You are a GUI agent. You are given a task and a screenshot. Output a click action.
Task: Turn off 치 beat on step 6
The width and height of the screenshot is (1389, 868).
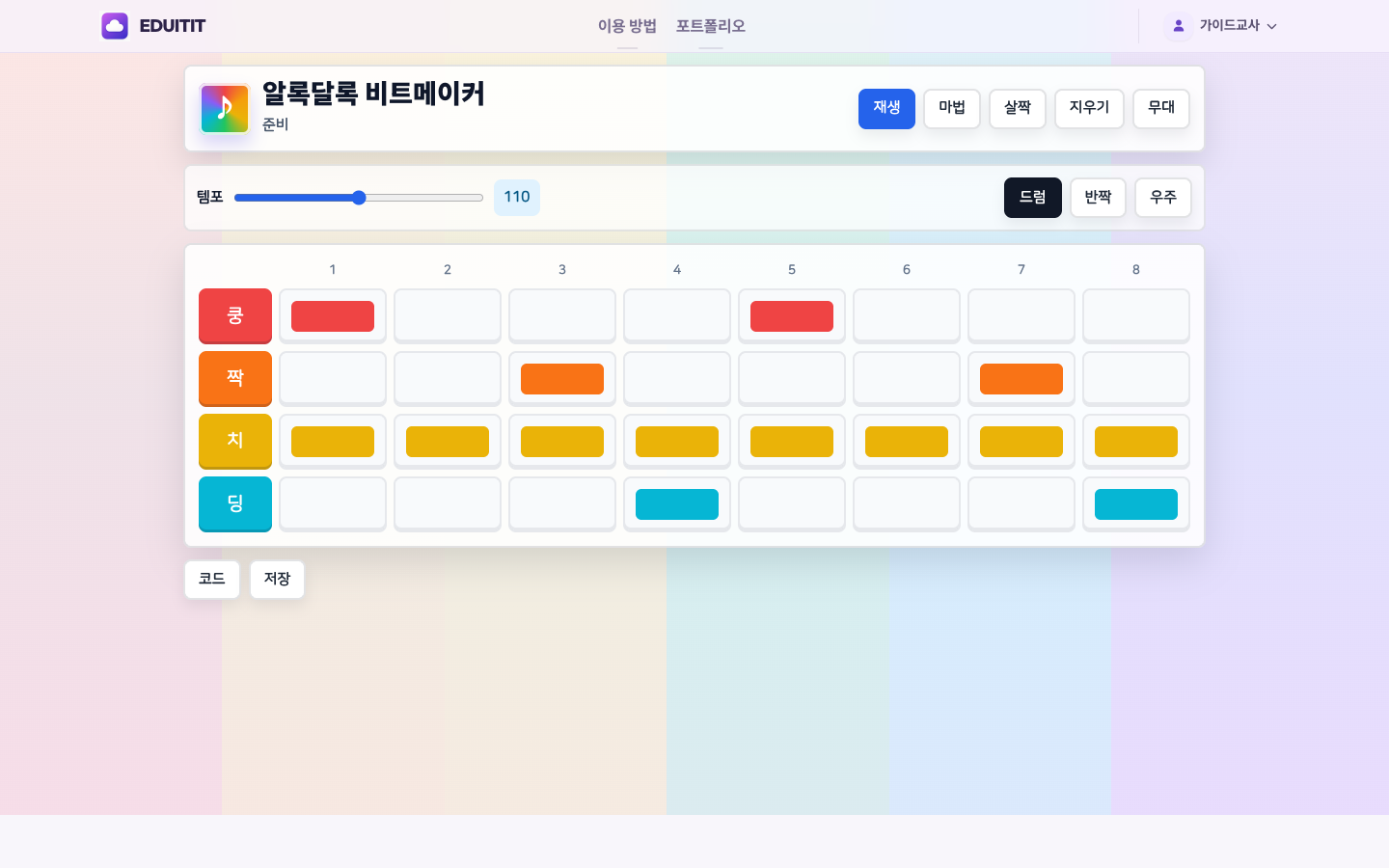(907, 442)
